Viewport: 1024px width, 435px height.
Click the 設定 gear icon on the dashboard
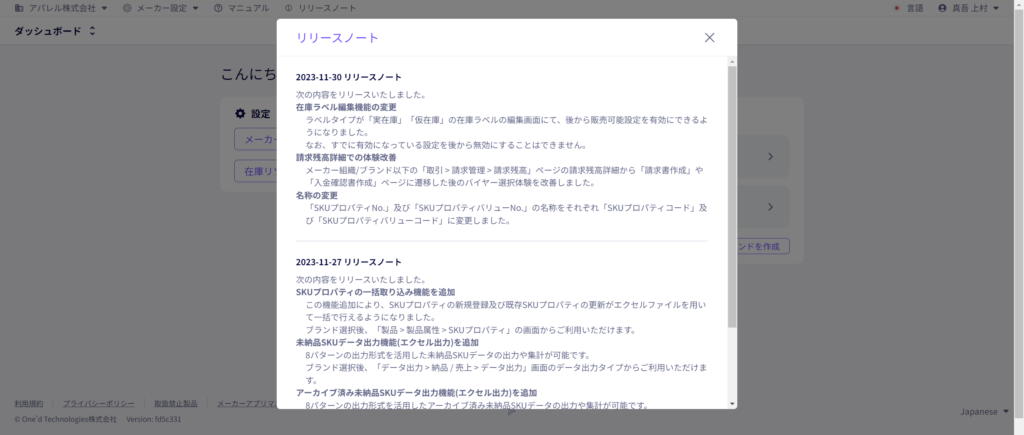[x=240, y=114]
